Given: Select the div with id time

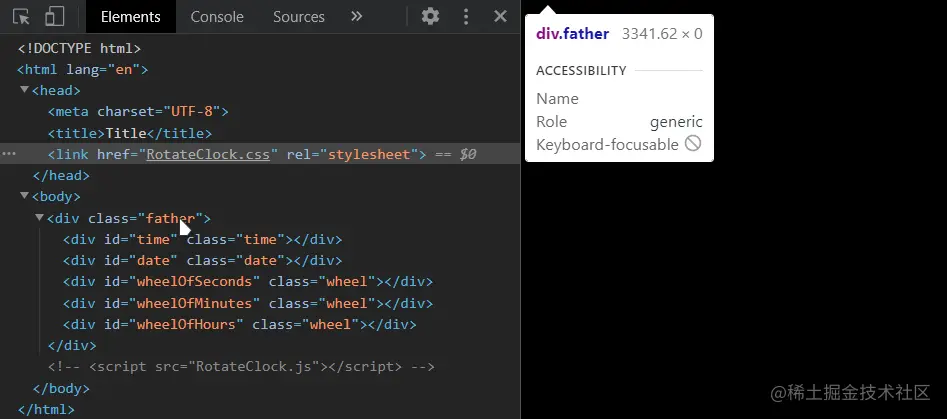Looking at the screenshot, I should coord(202,239).
